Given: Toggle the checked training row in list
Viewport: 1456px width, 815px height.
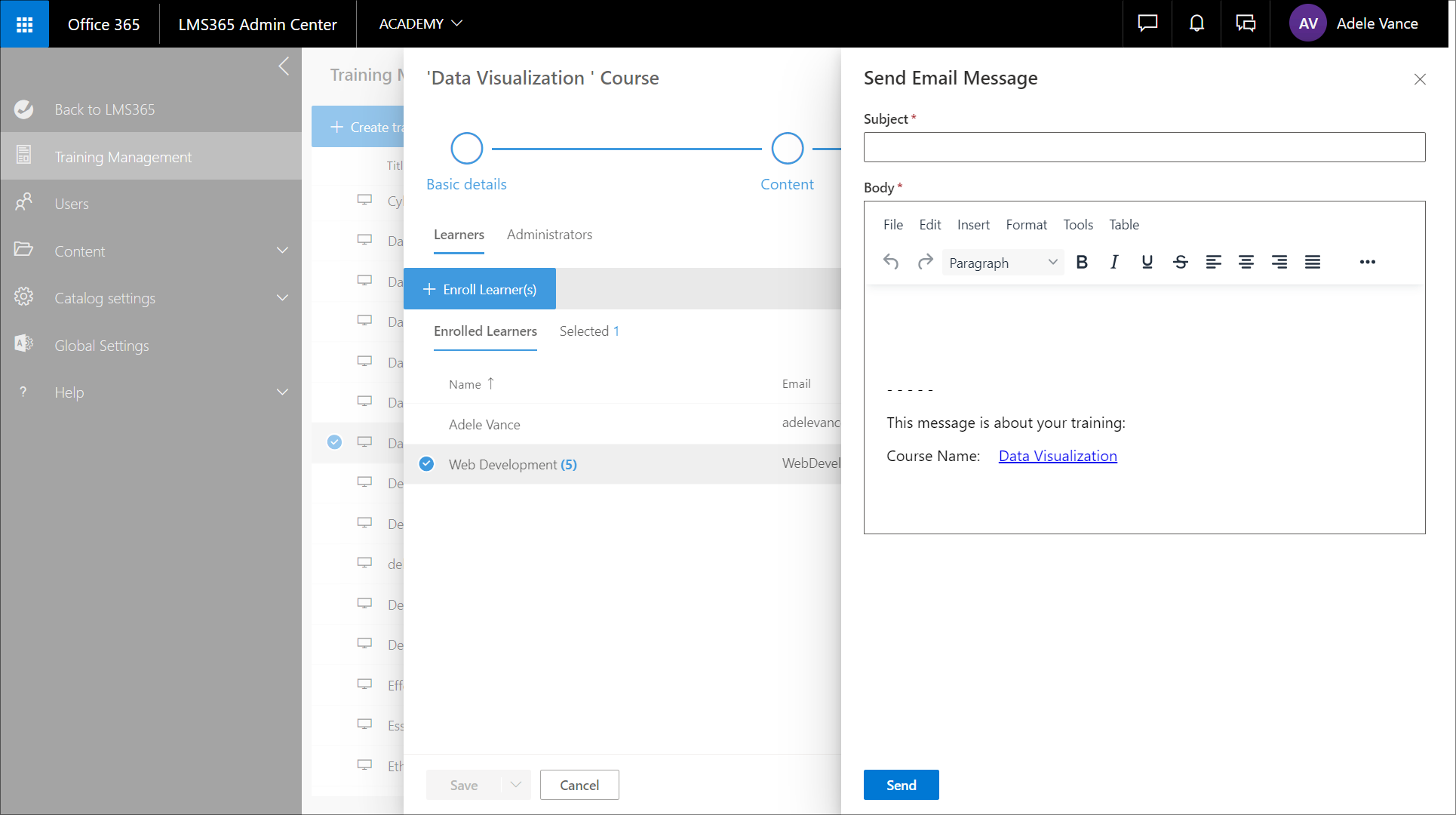Looking at the screenshot, I should coord(335,442).
